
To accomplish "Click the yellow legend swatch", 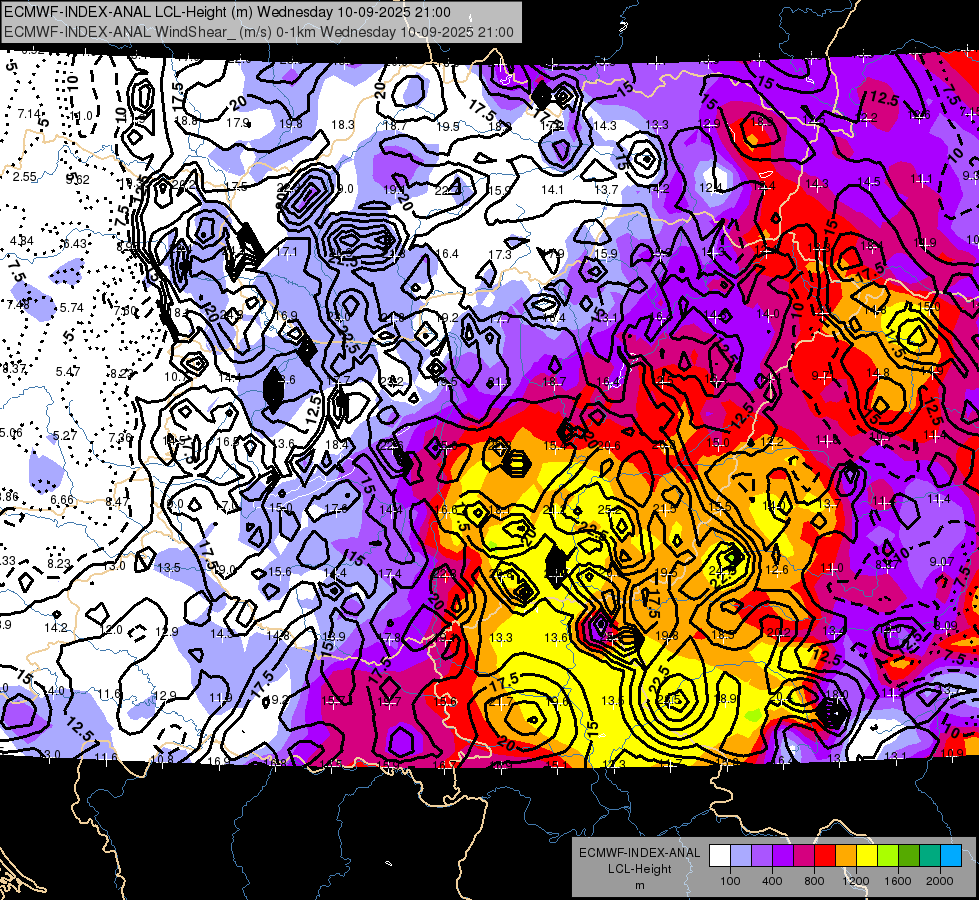I will point(867,856).
